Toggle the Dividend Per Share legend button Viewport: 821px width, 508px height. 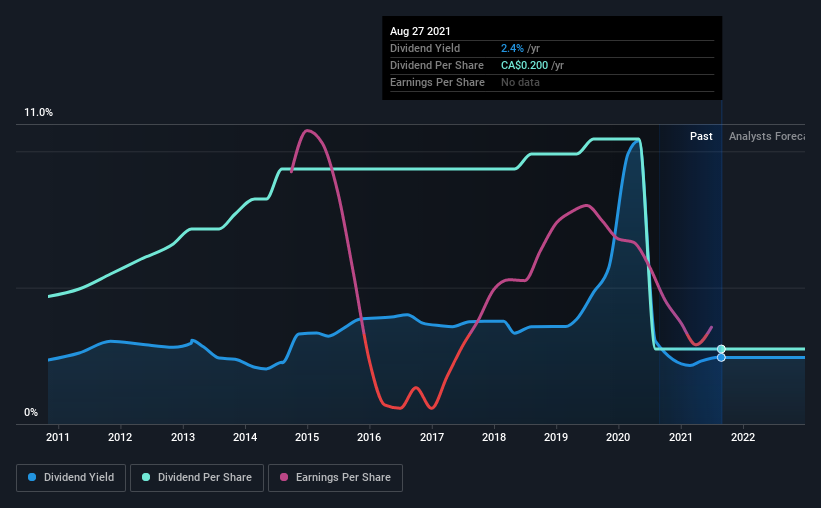pyautogui.click(x=197, y=478)
